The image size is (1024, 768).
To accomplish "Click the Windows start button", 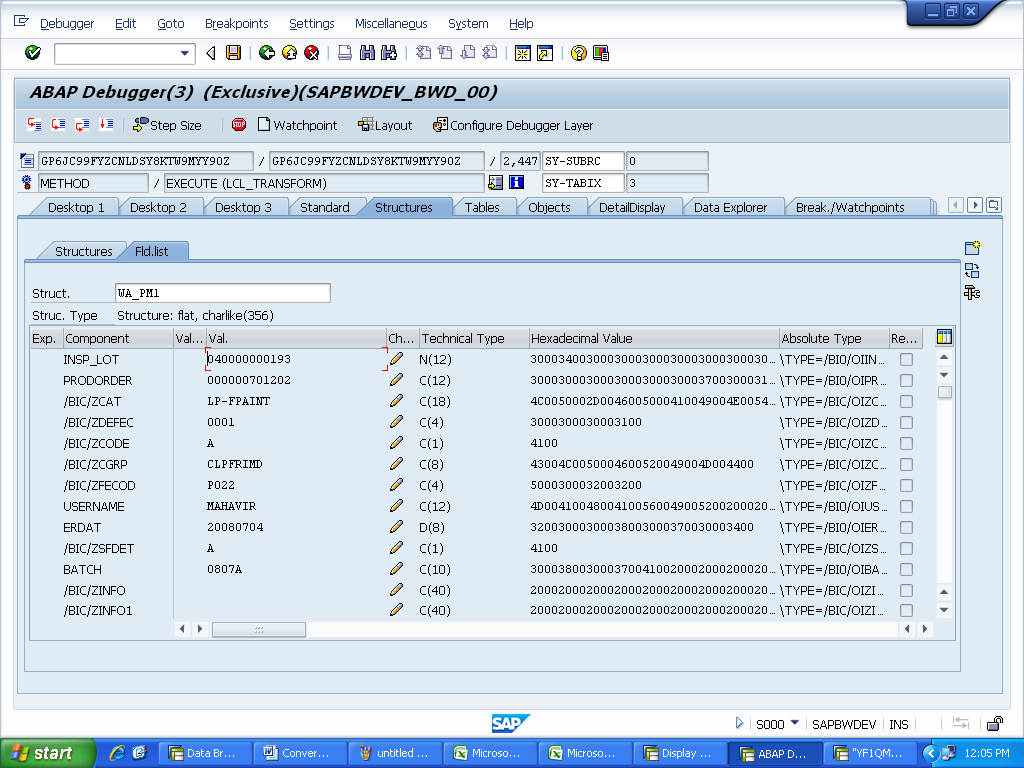I will (48, 753).
